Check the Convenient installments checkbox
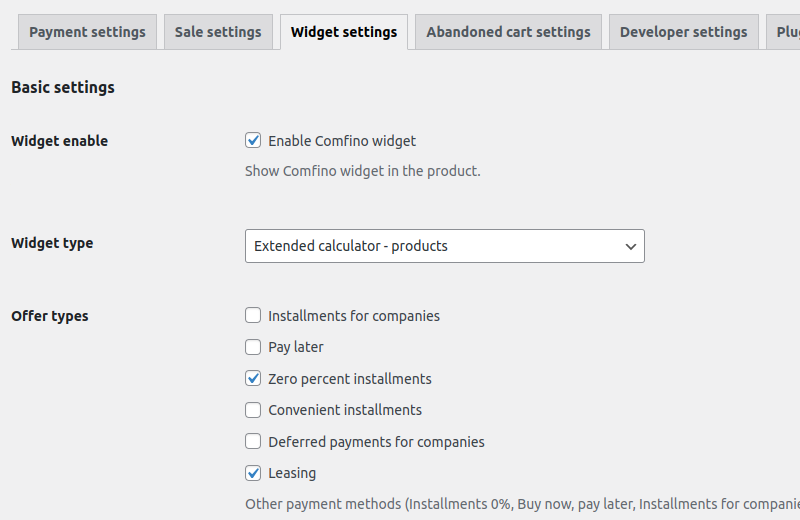The width and height of the screenshot is (800, 520). click(253, 410)
